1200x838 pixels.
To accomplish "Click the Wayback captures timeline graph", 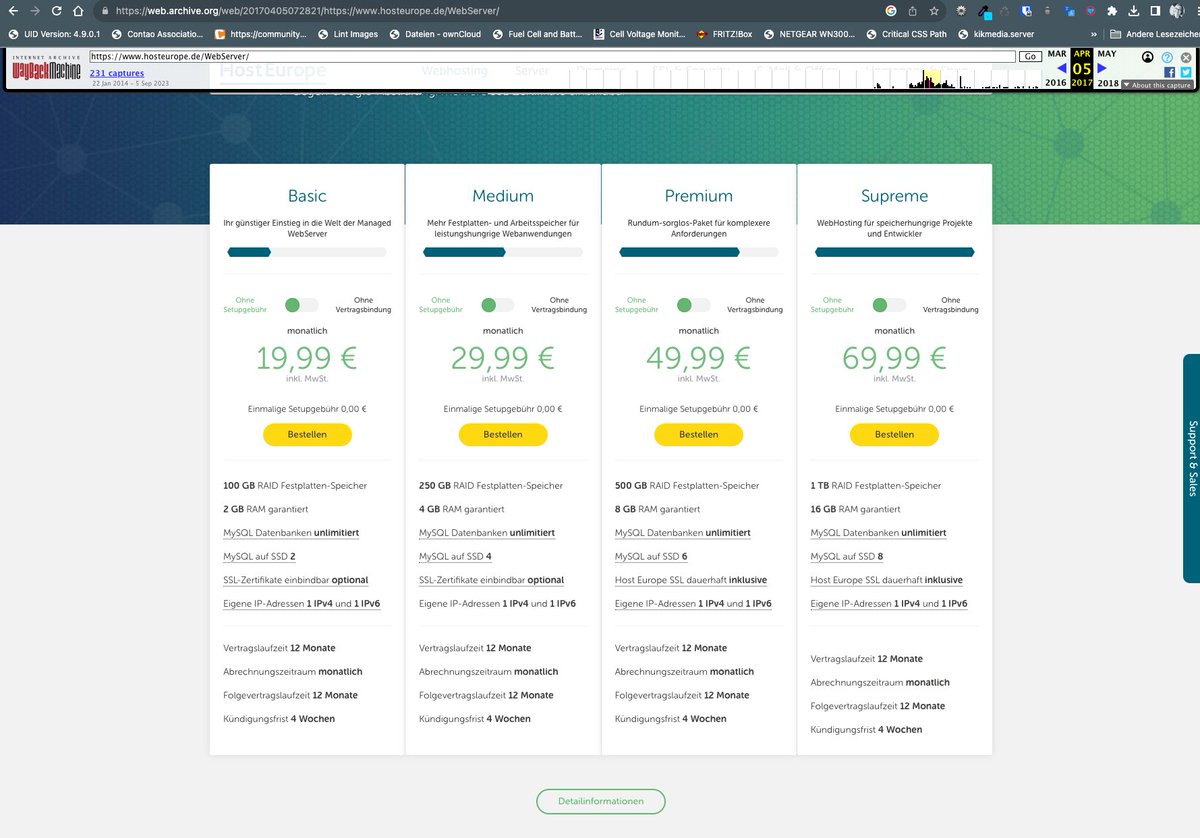I will (x=806, y=78).
